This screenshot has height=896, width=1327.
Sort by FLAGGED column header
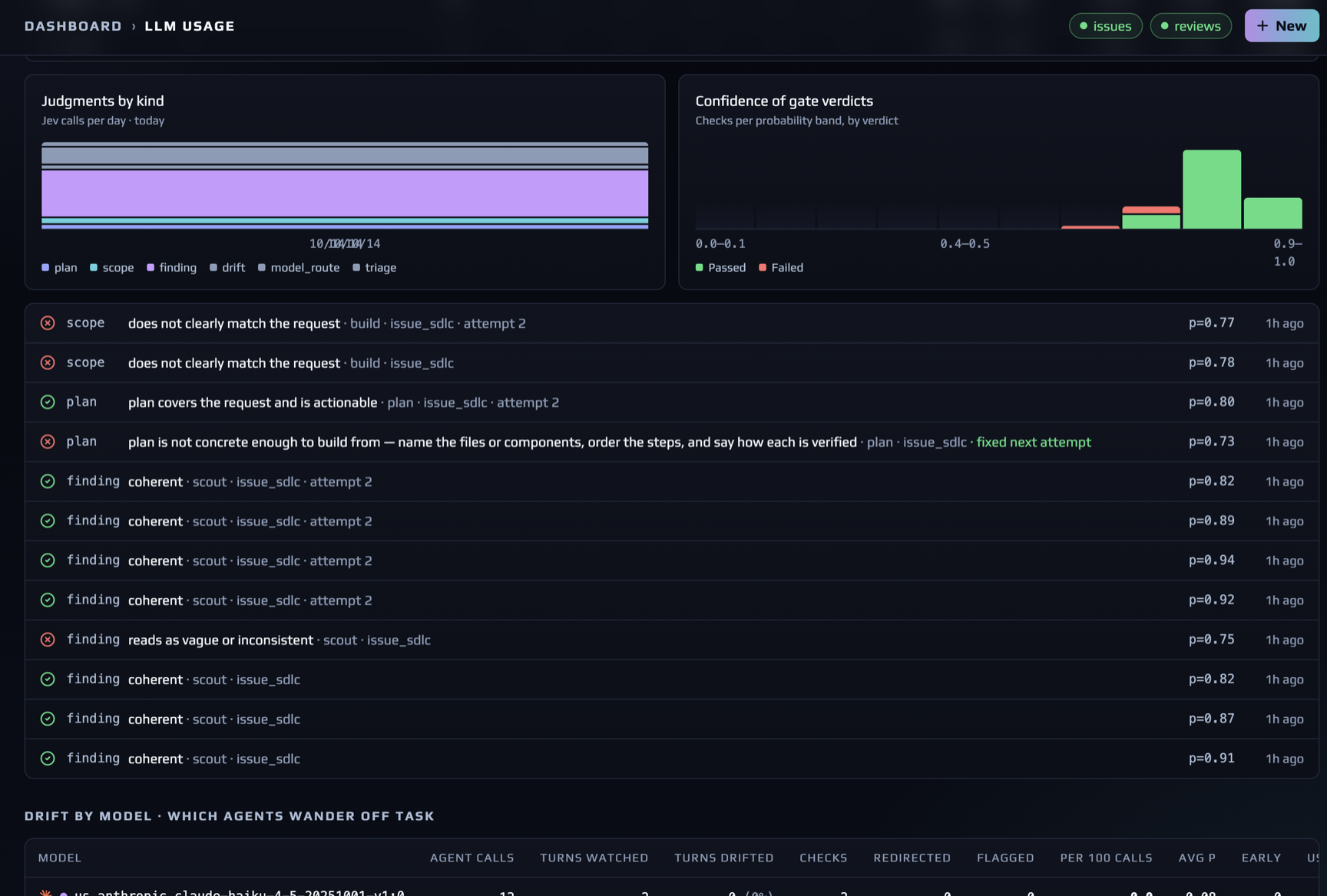tap(1005, 858)
